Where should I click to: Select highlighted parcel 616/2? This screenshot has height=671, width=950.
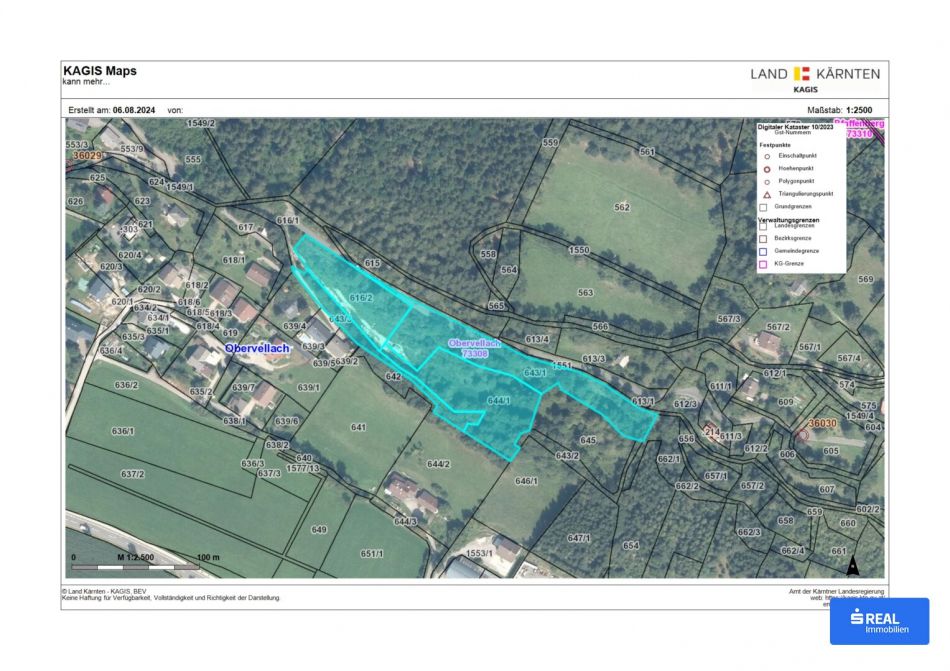coord(360,298)
